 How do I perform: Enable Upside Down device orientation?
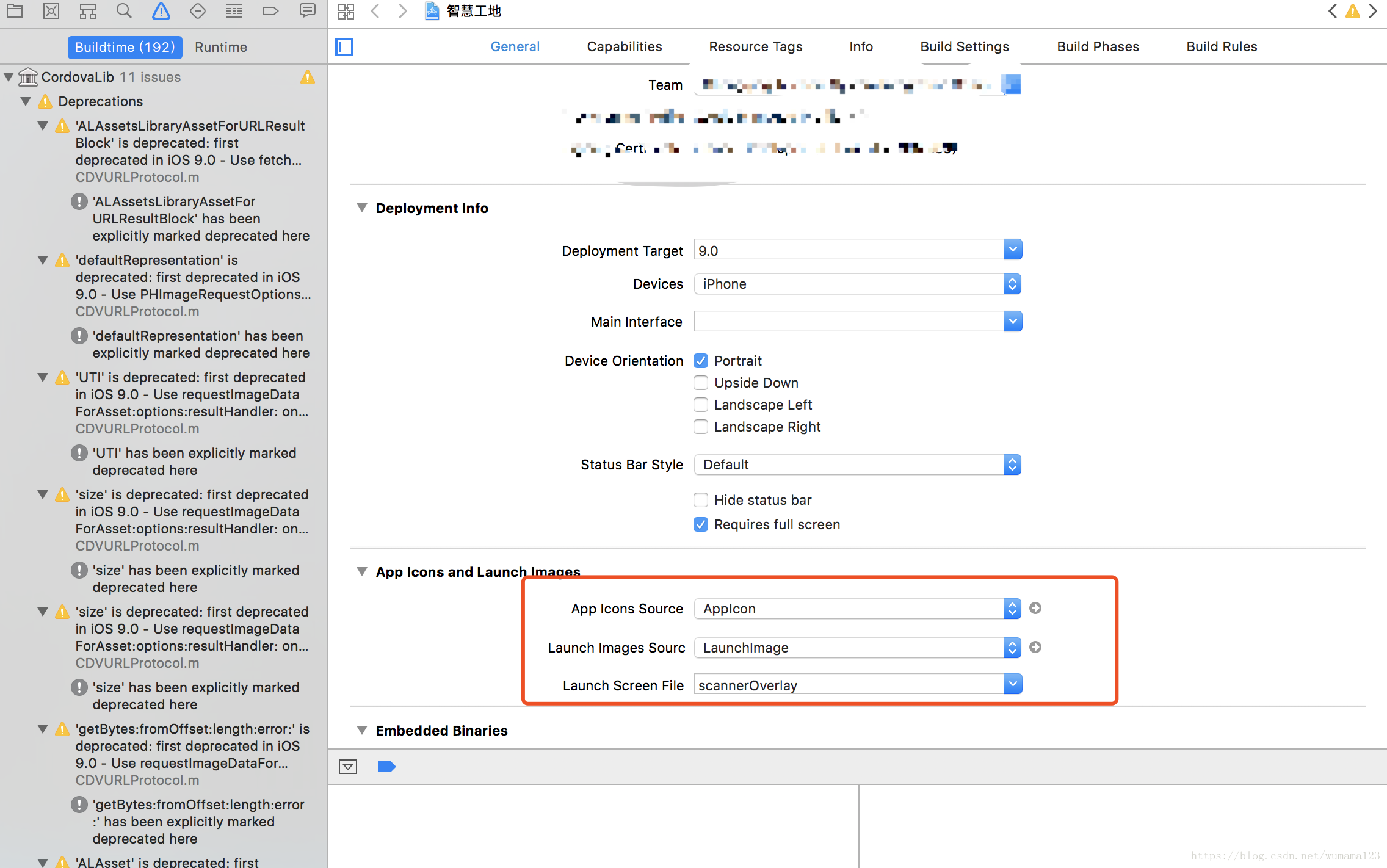click(700, 383)
